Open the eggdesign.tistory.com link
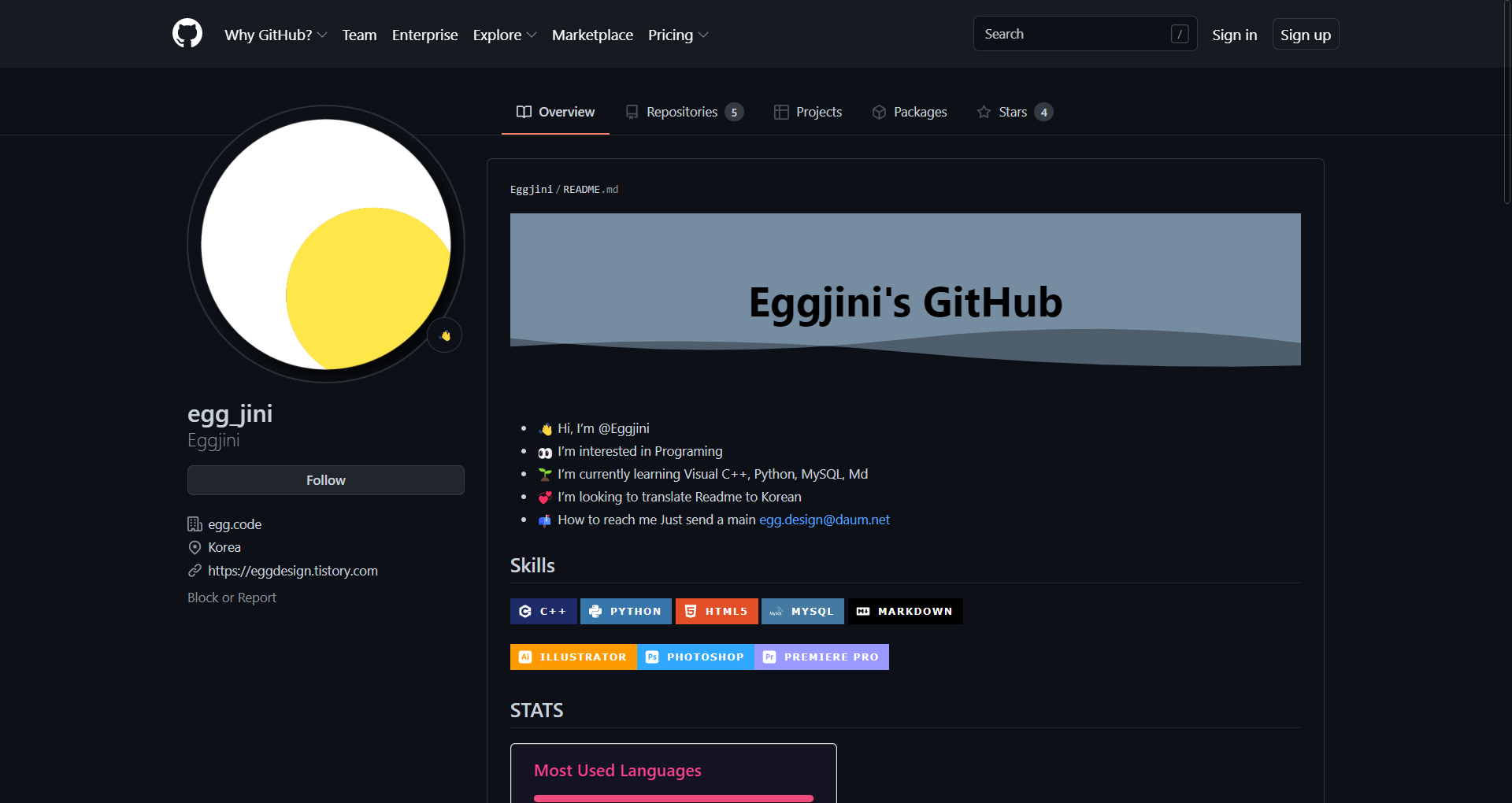 [293, 571]
